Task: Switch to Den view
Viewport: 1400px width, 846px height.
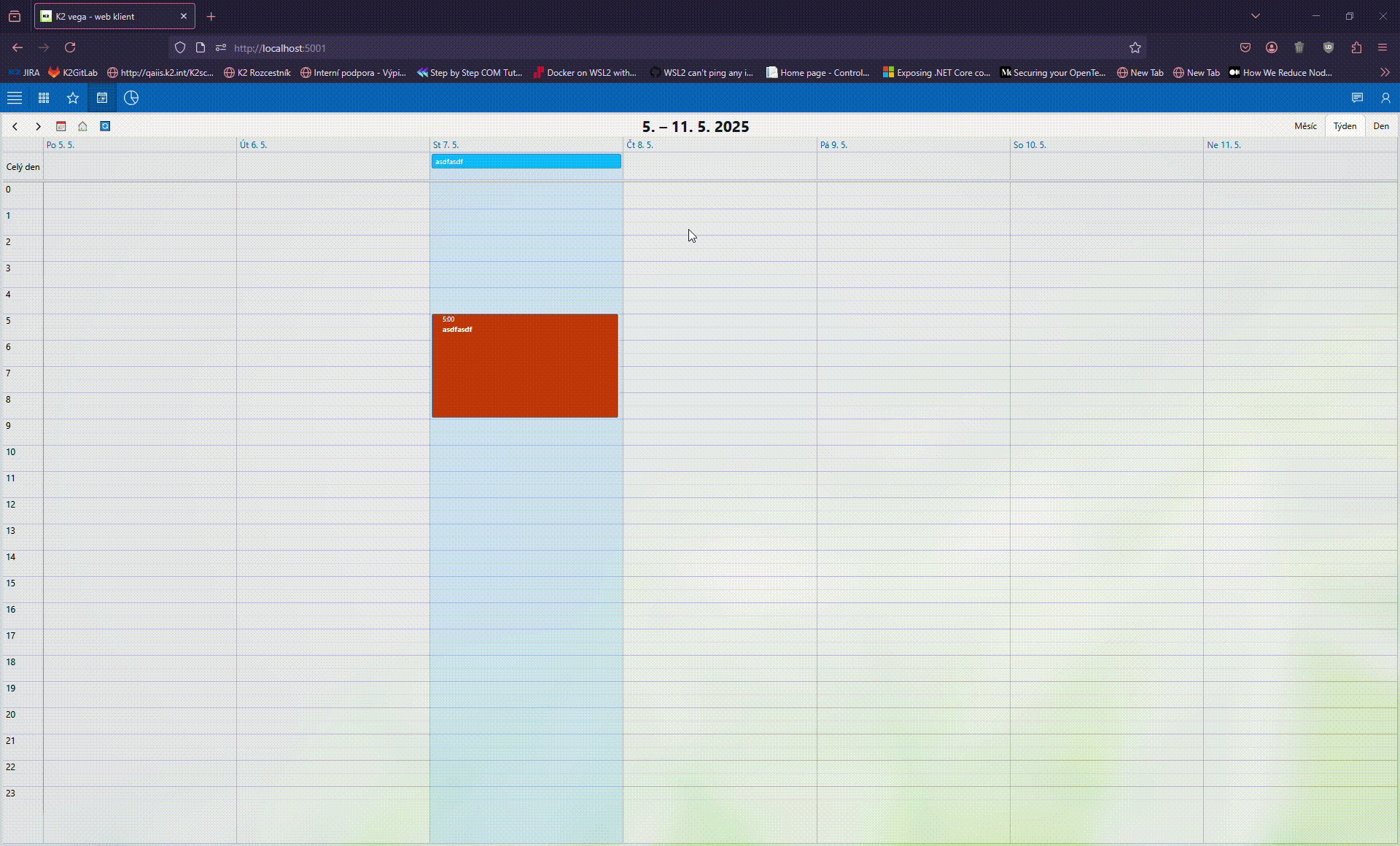Action: coord(1381,126)
